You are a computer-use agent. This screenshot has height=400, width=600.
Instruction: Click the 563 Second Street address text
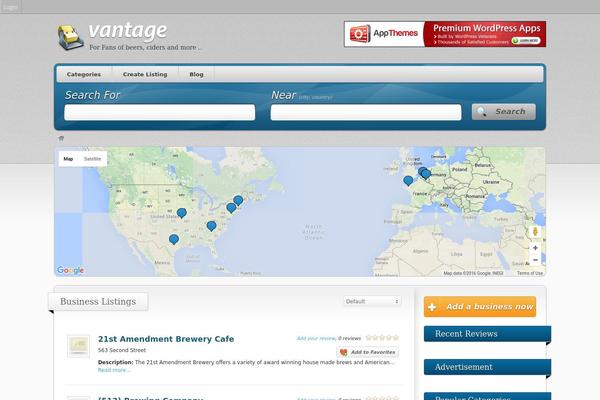point(122,350)
